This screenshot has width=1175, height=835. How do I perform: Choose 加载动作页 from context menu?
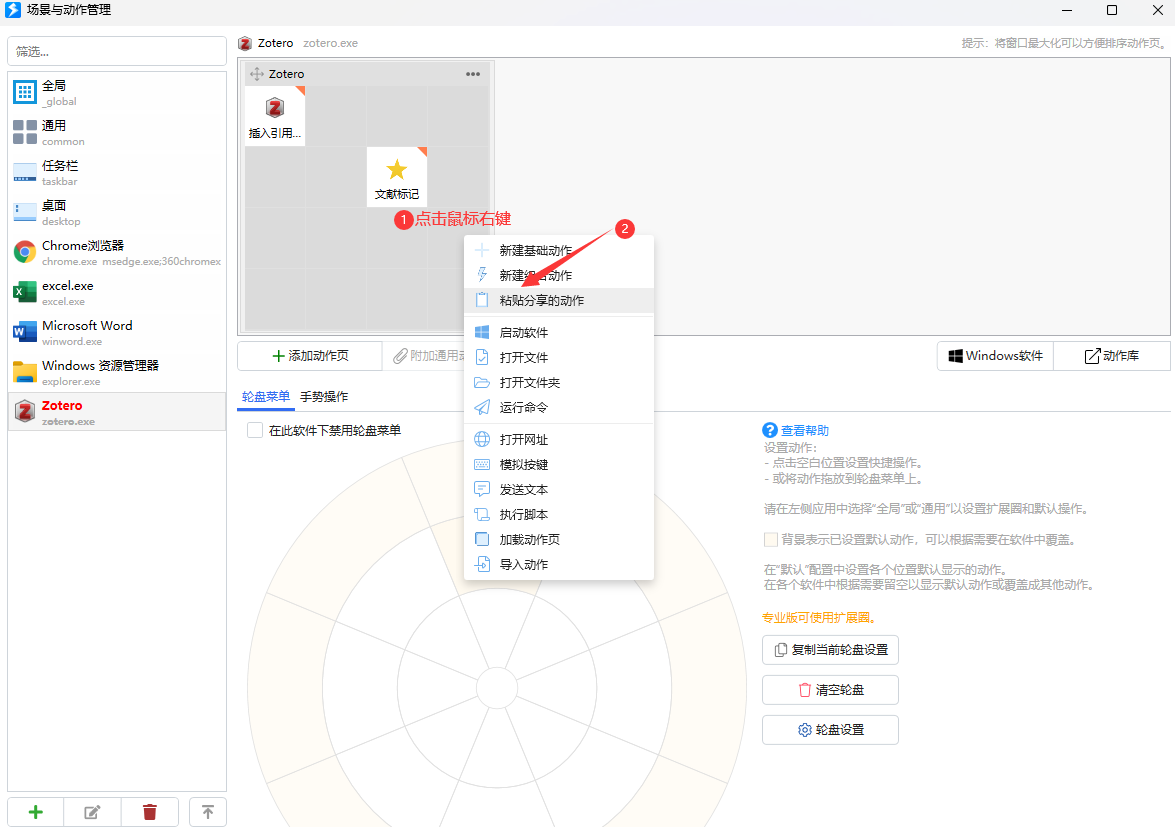(559, 540)
